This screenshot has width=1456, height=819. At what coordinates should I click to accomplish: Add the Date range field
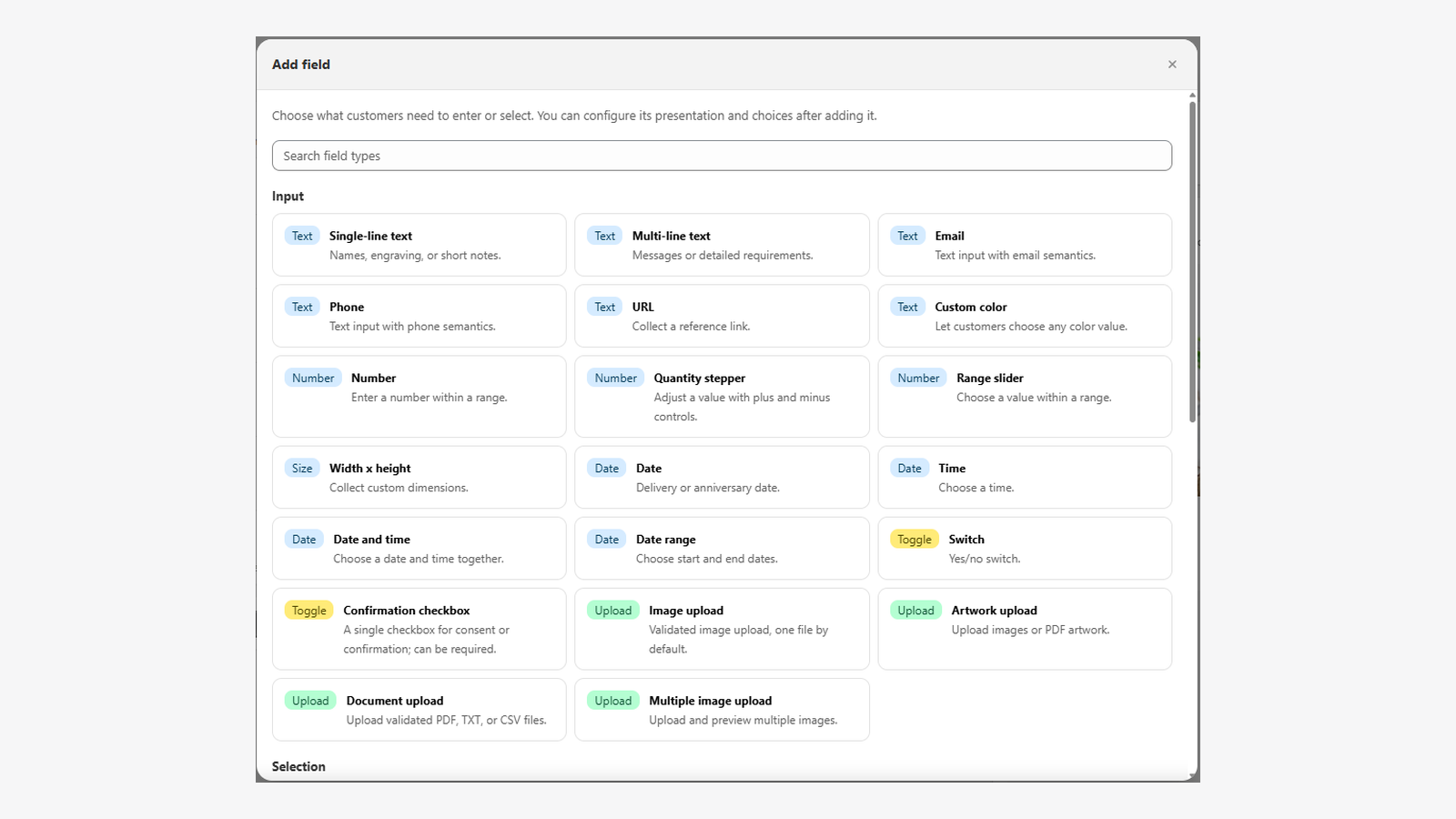pyautogui.click(x=722, y=548)
